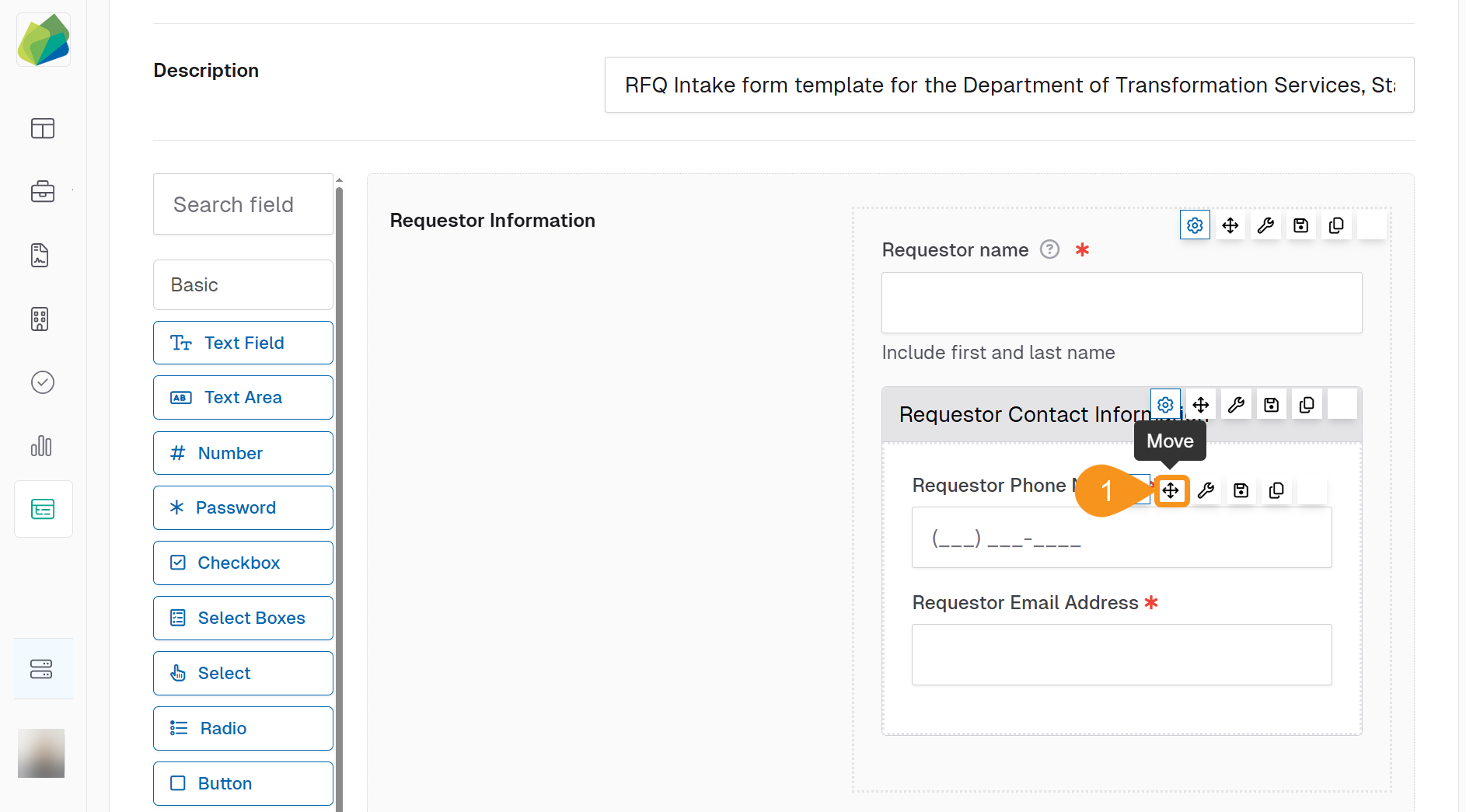Image resolution: width=1466 pixels, height=812 pixels.
Task: Click the checkmark circle icon in sidebar
Action: coord(42,382)
